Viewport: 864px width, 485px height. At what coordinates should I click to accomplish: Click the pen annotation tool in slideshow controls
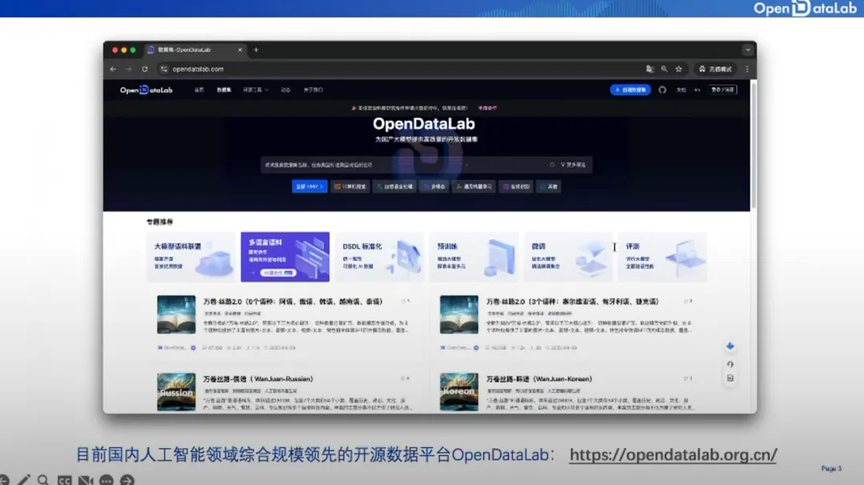pyautogui.click(x=23, y=480)
